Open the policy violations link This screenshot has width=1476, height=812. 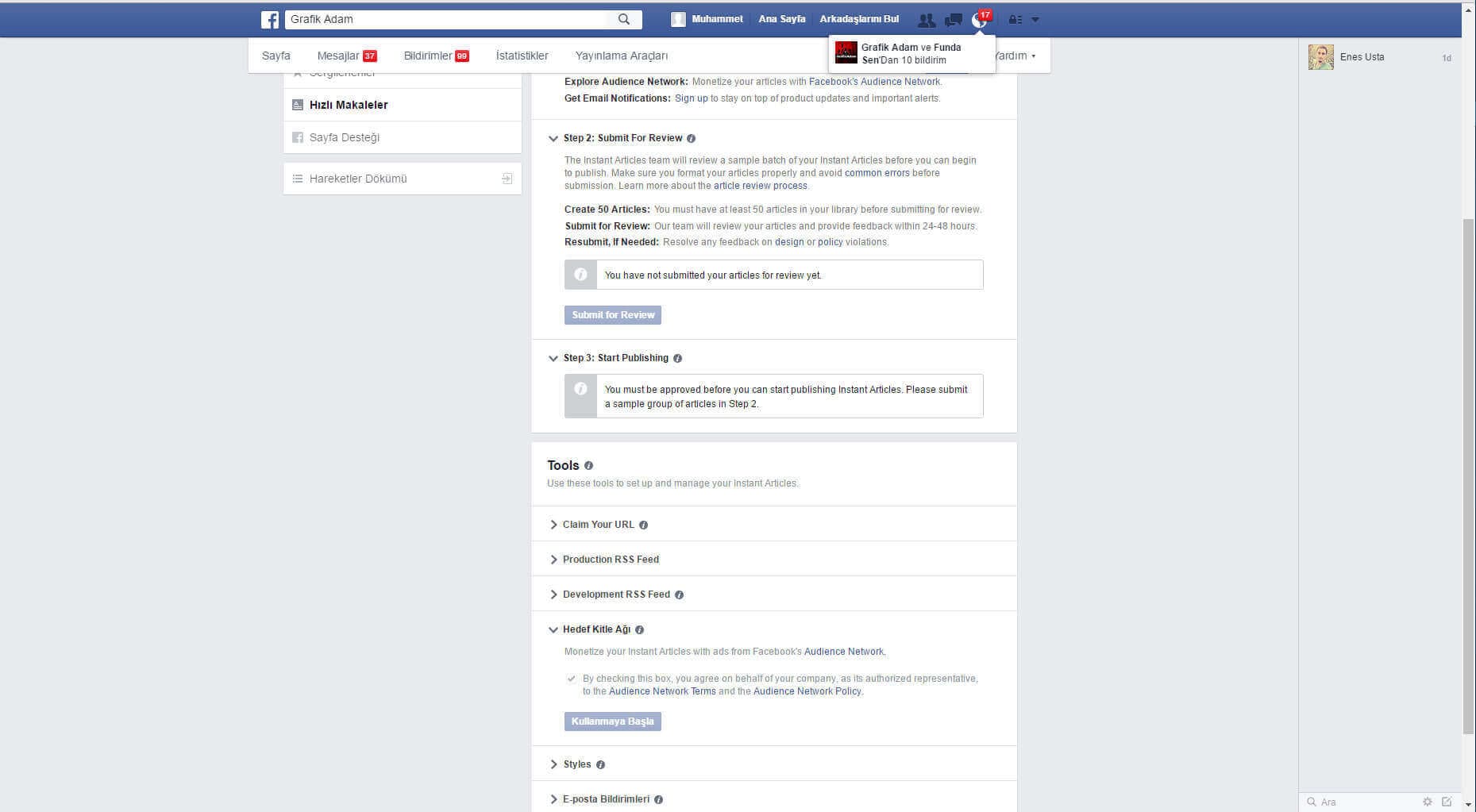coord(830,242)
